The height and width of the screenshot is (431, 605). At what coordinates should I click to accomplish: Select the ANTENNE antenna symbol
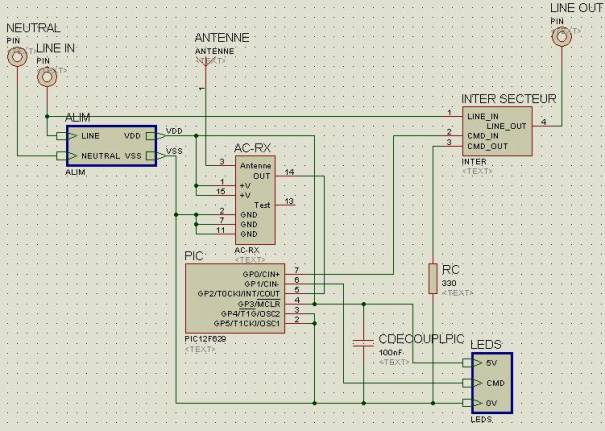(205, 61)
